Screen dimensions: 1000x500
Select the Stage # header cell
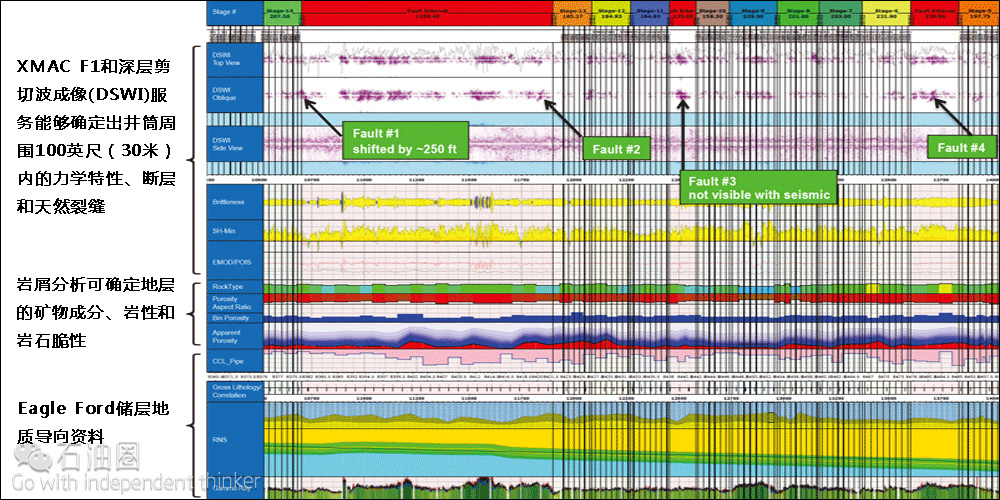235,13
